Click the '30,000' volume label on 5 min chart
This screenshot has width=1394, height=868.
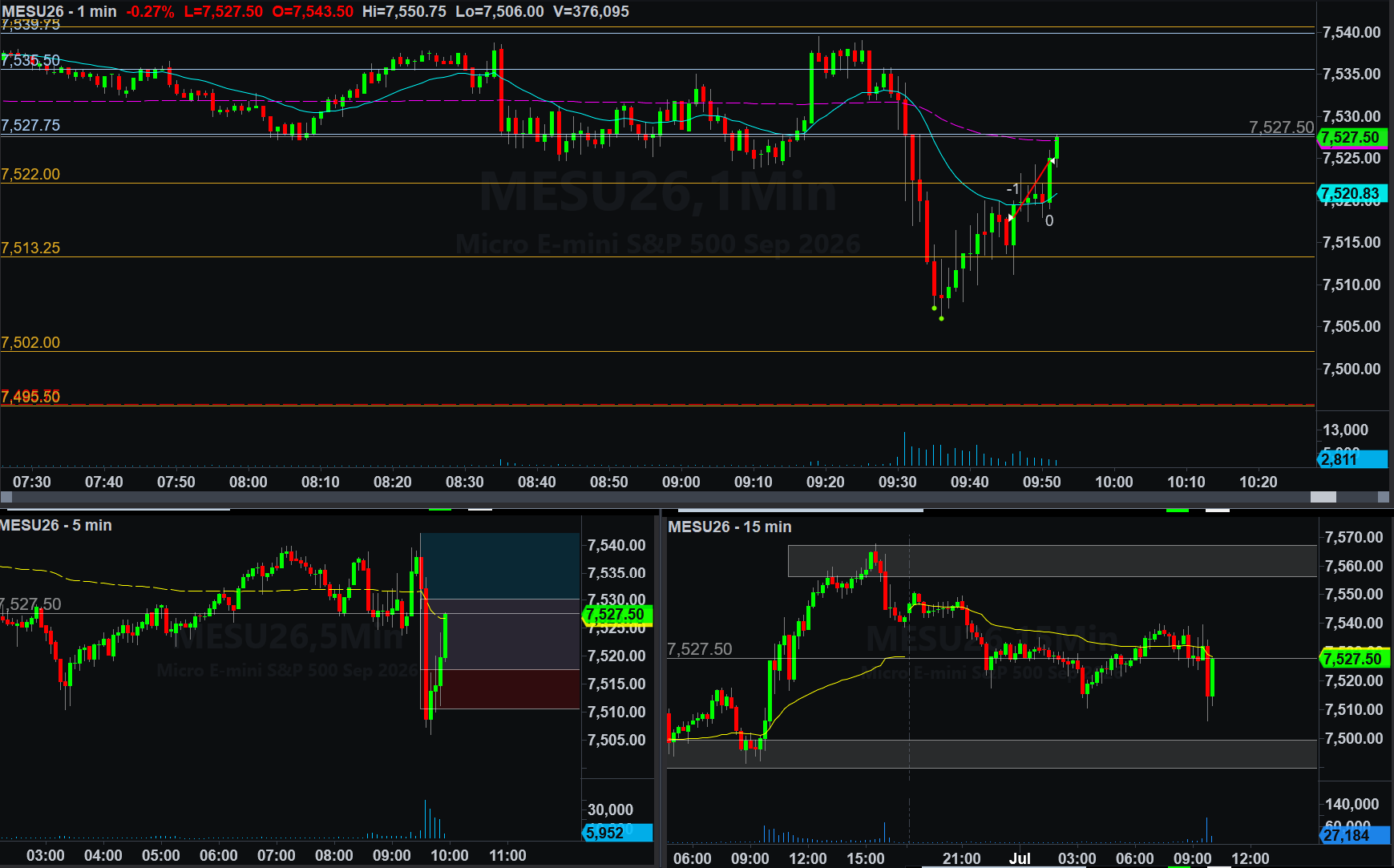(x=610, y=809)
